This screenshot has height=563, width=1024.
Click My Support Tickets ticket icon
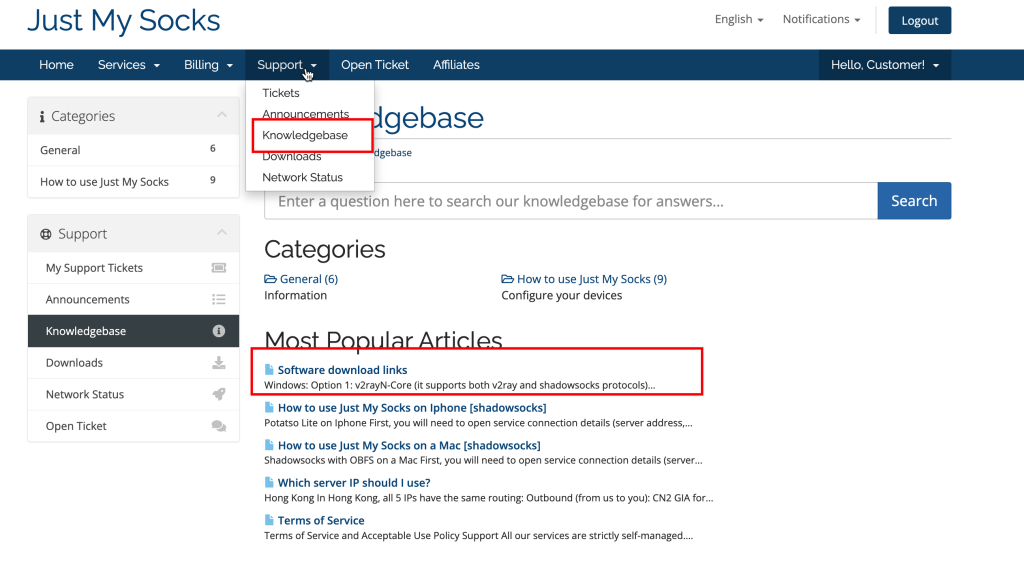click(219, 268)
